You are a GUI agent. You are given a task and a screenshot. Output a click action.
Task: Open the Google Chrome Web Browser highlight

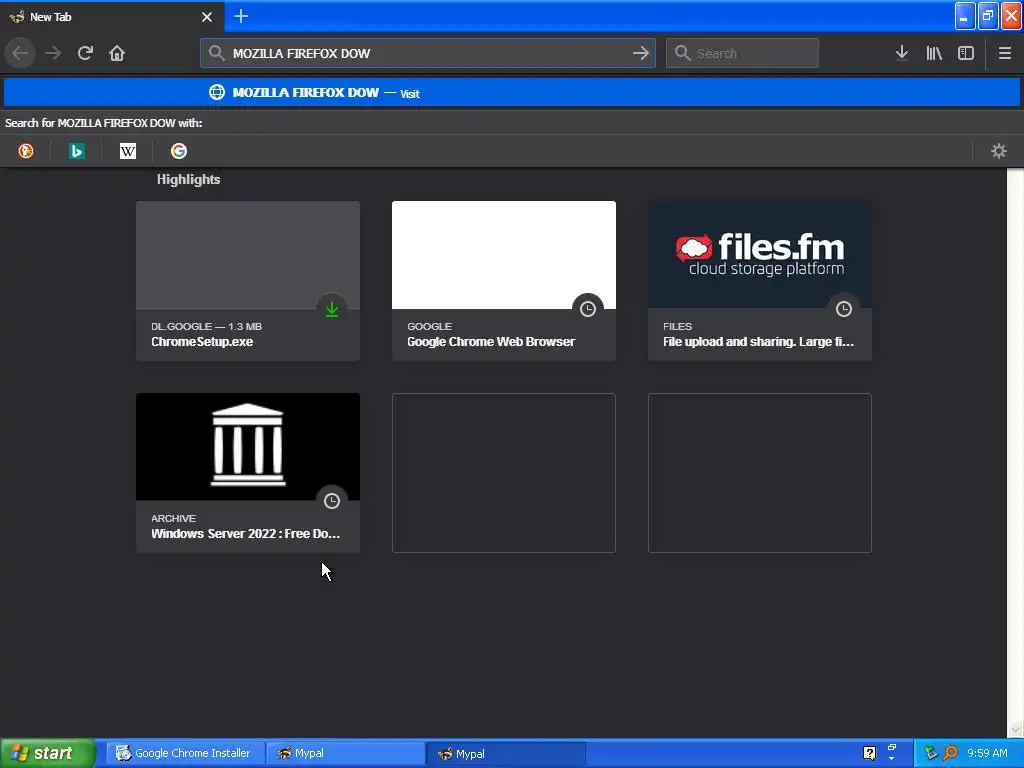click(504, 281)
